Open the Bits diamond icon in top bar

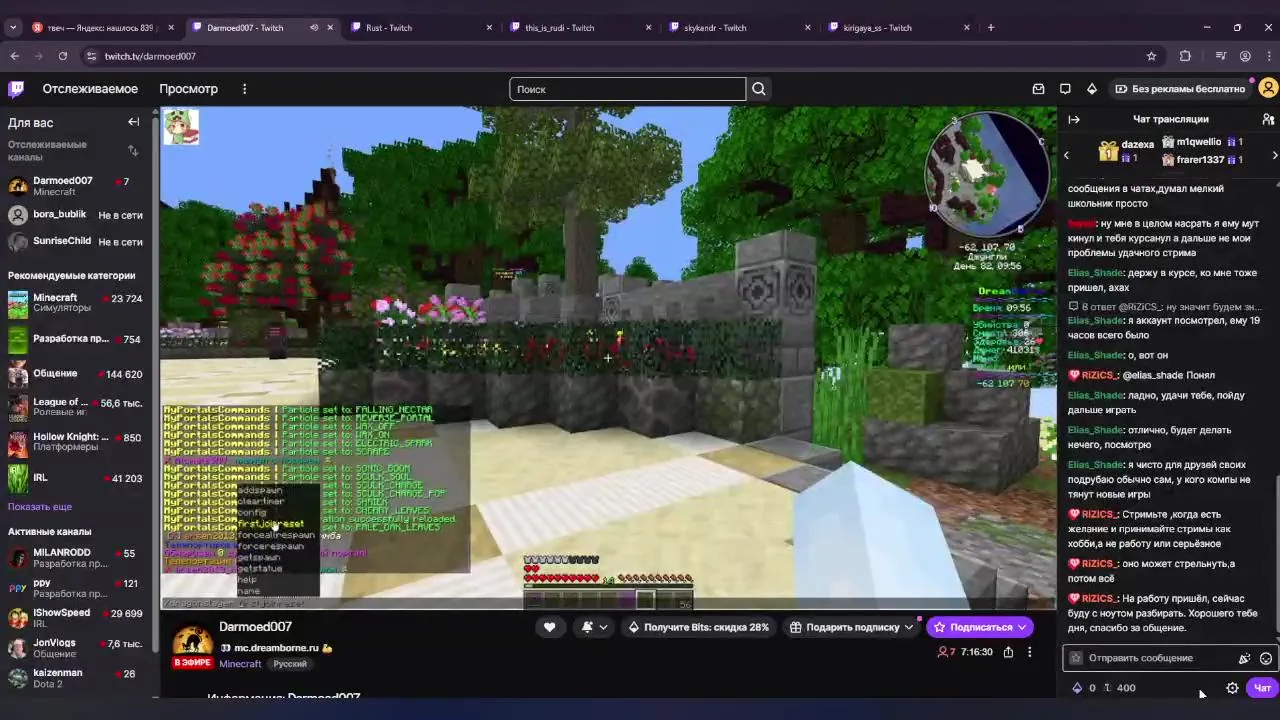point(1092,89)
